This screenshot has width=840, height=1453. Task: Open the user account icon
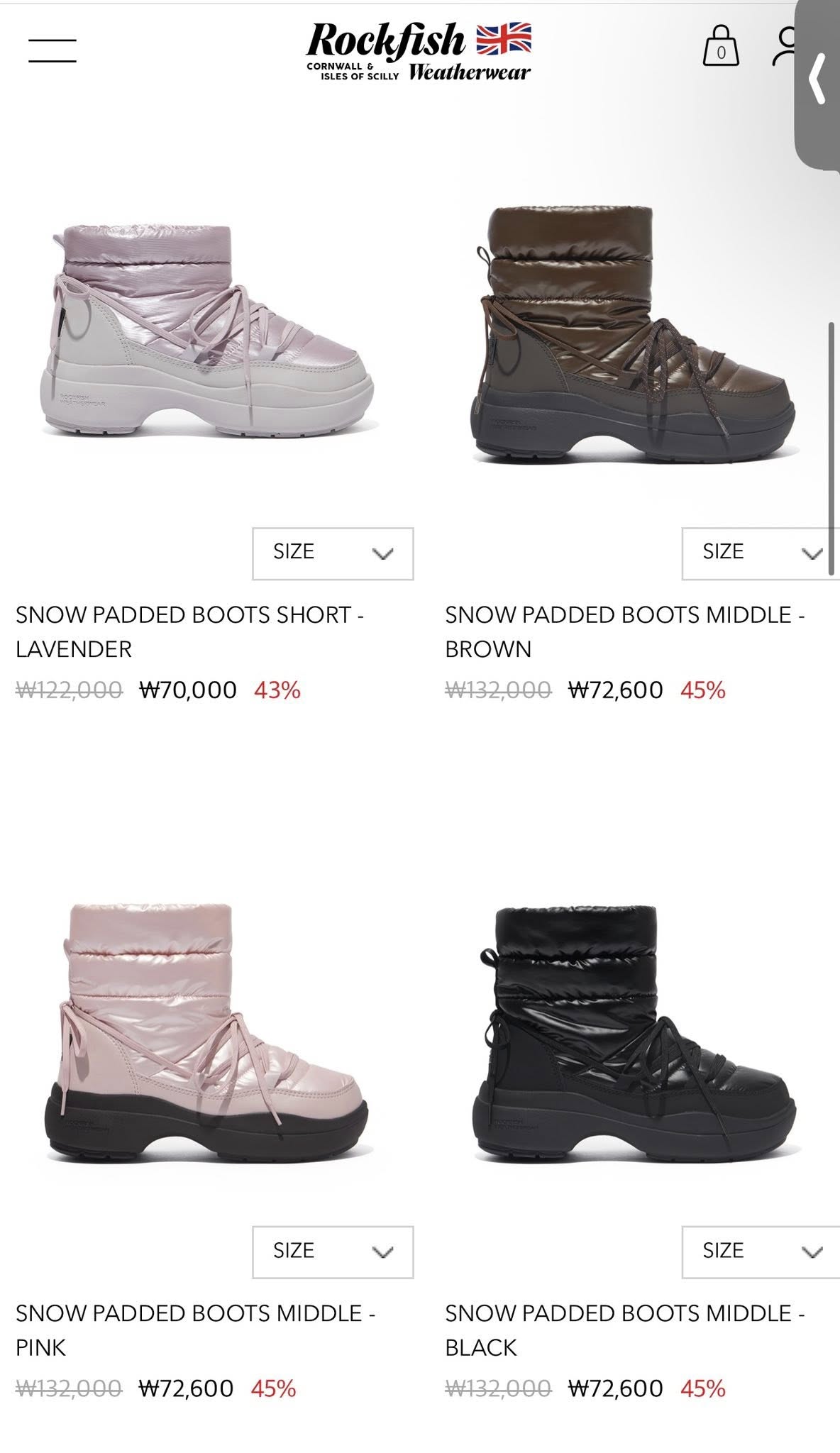tap(786, 47)
